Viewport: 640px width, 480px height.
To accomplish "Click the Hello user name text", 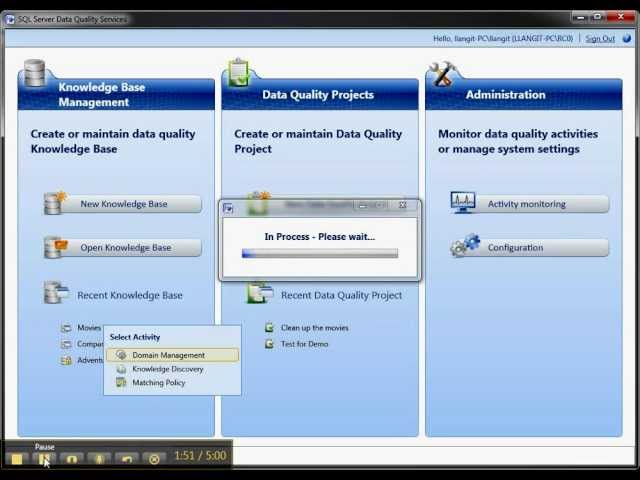I will tap(503, 38).
